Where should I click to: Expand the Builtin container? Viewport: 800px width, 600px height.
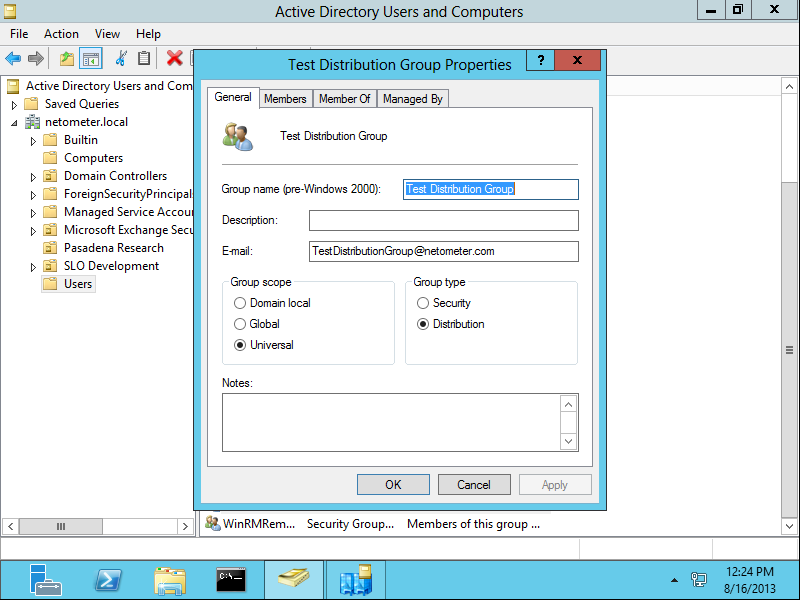tap(31, 139)
